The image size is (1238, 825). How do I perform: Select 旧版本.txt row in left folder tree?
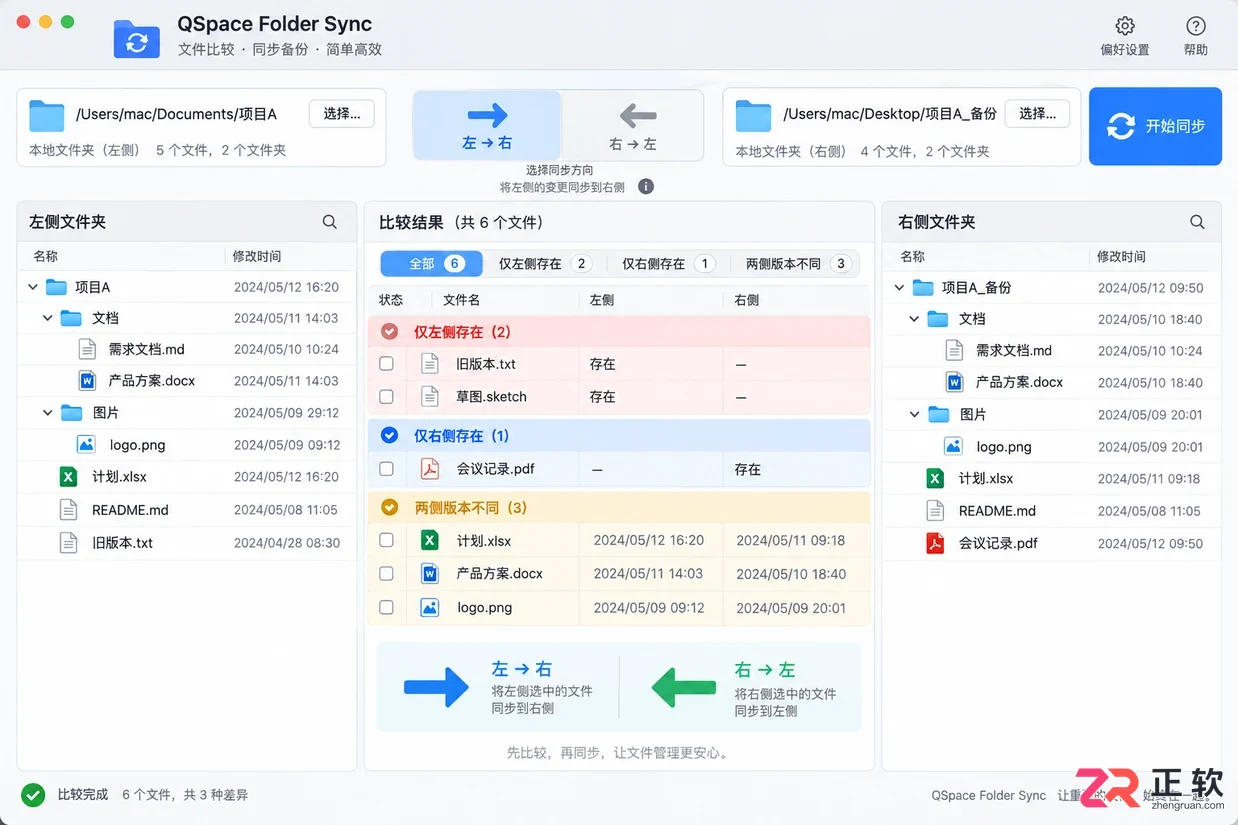[x=187, y=542]
